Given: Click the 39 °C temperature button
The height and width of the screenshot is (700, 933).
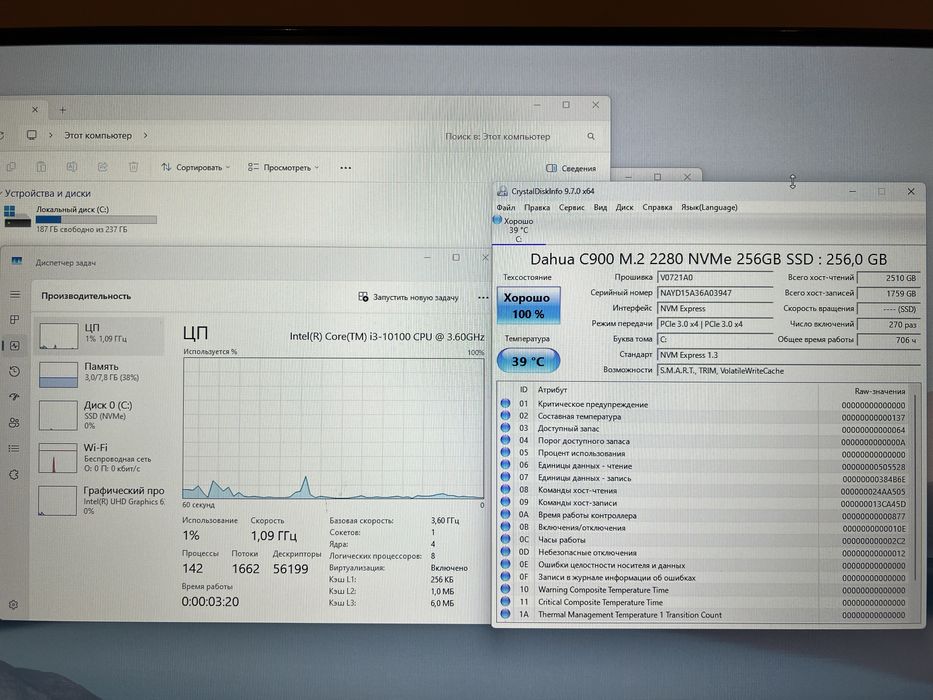Looking at the screenshot, I should tap(528, 361).
